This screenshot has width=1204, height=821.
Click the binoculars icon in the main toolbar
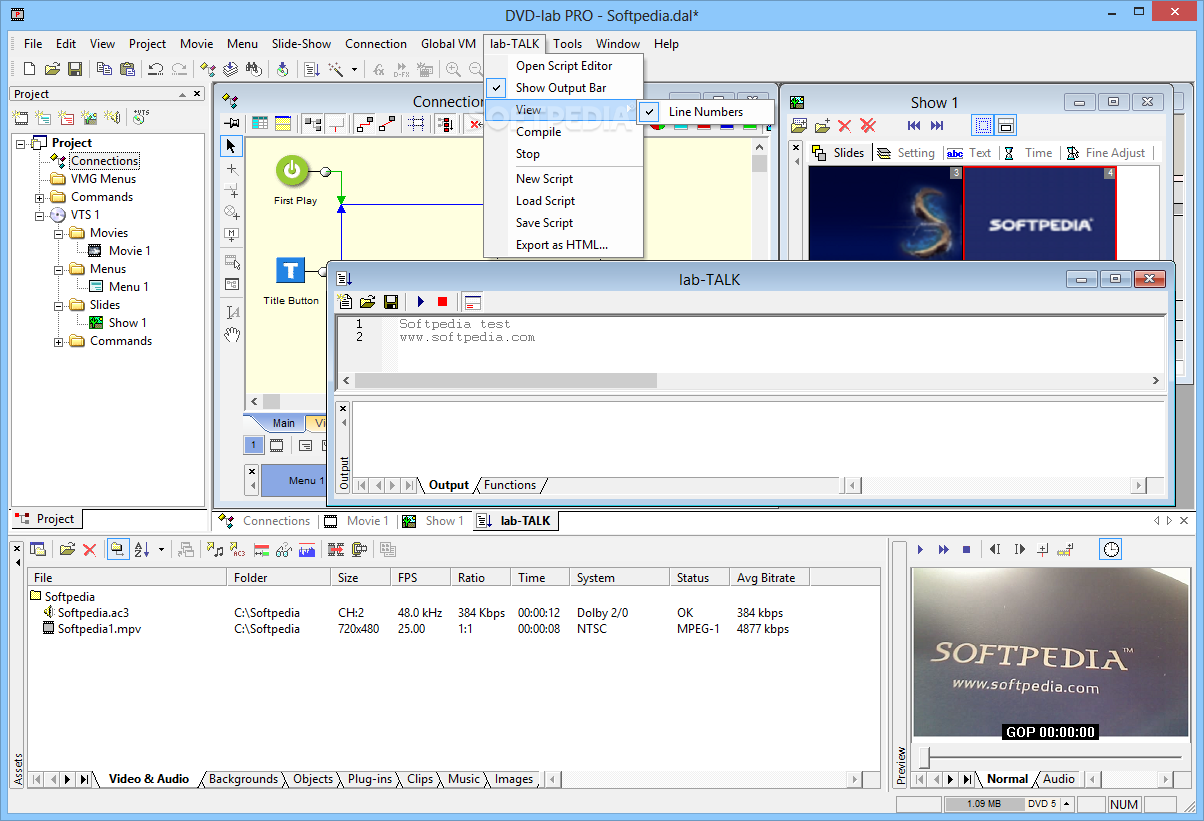point(254,69)
